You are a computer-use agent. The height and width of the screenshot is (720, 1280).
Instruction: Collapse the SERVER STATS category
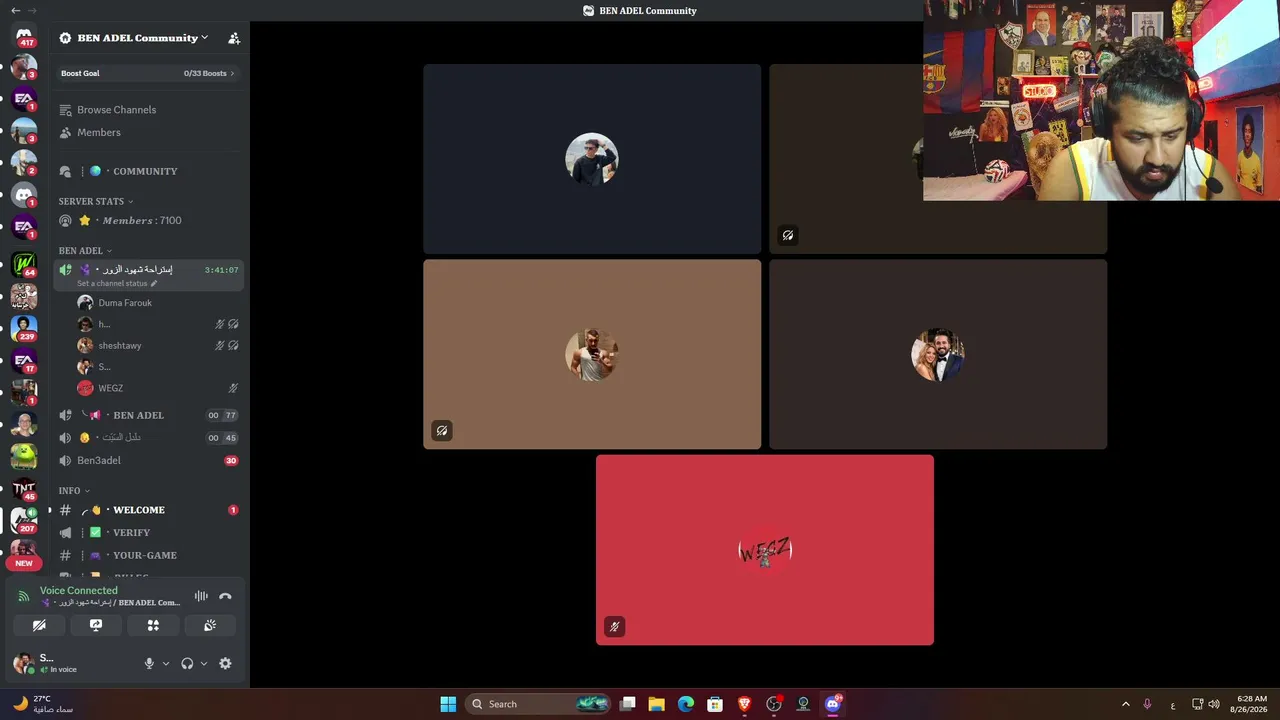coord(95,201)
